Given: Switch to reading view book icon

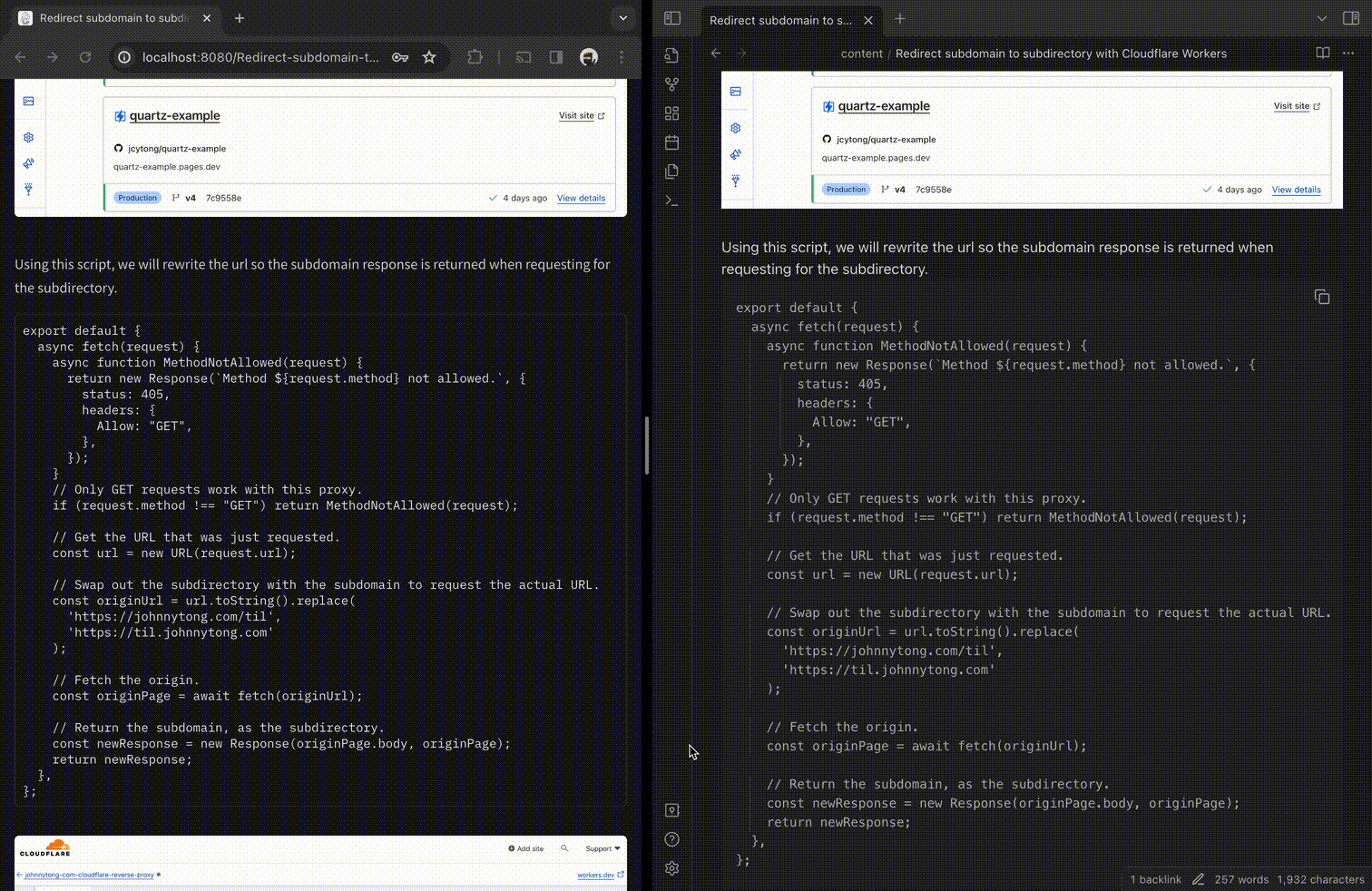Looking at the screenshot, I should (x=1323, y=53).
